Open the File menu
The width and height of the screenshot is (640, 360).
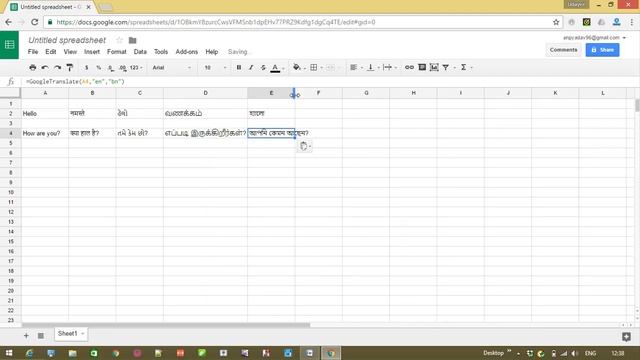[x=33, y=52]
